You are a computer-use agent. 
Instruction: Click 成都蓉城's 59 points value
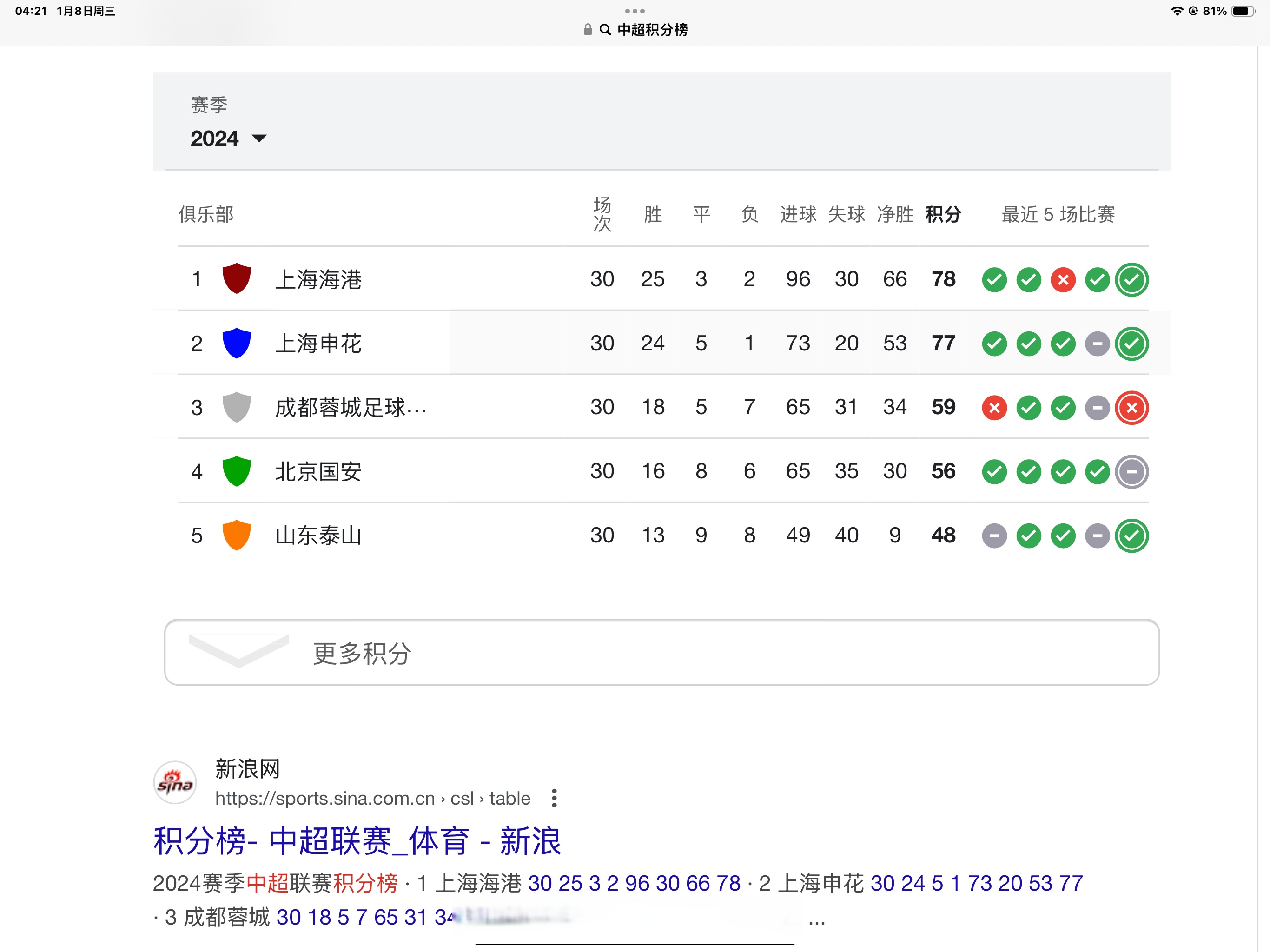coord(943,407)
